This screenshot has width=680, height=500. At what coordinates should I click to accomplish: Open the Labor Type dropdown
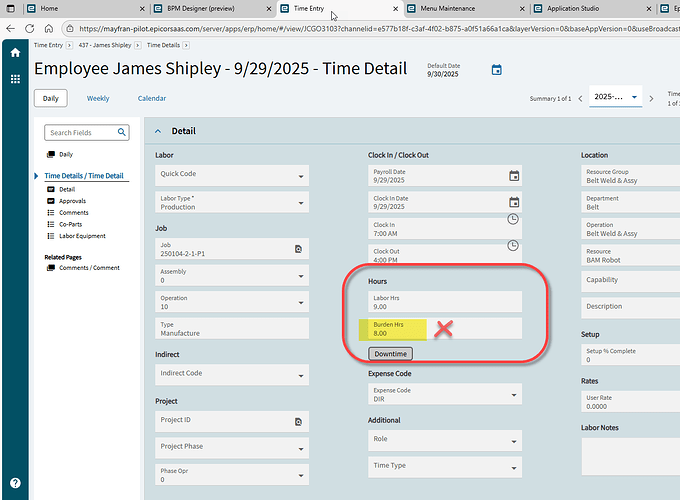click(301, 204)
